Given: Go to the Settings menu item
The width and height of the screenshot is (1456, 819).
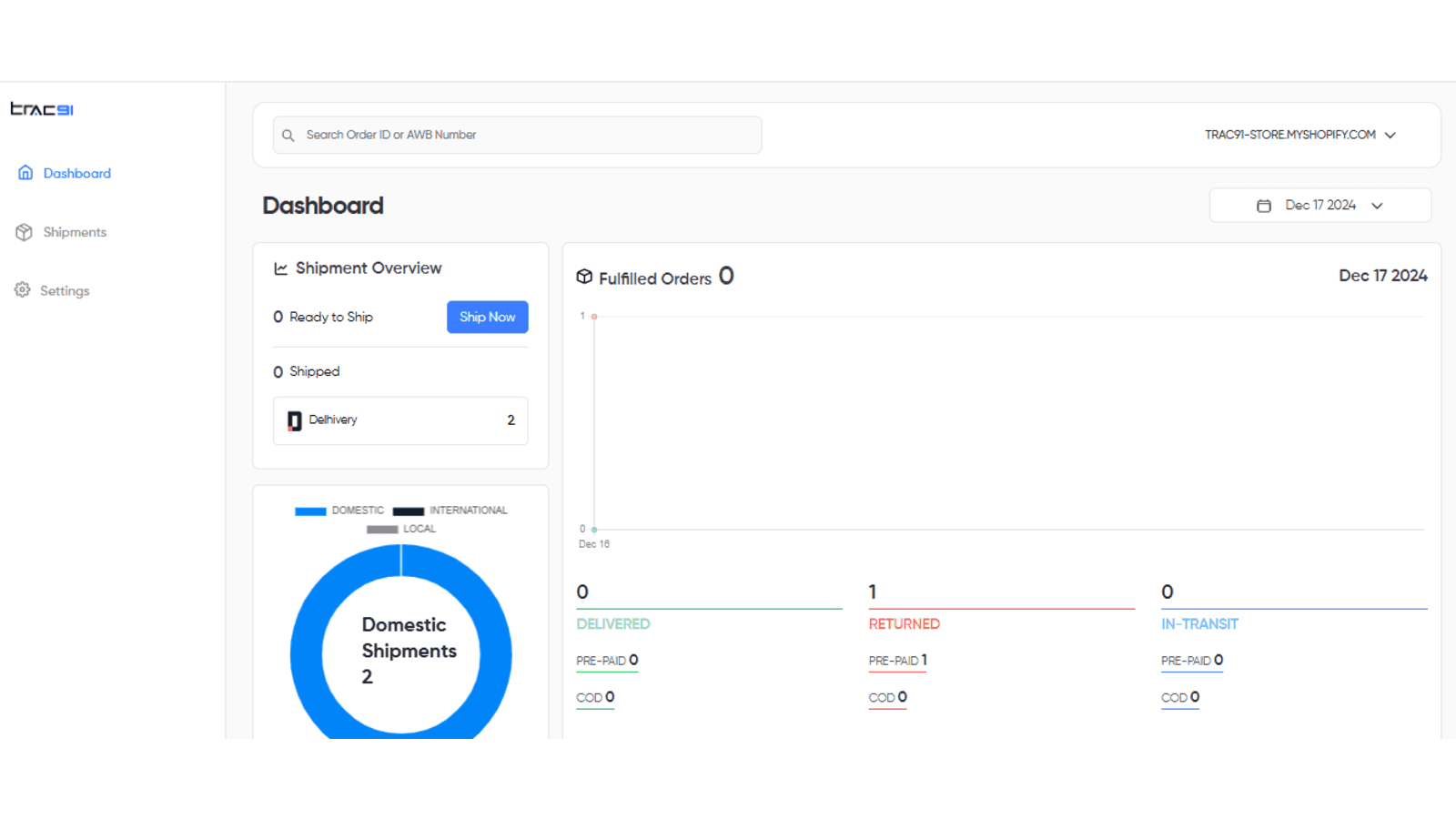Looking at the screenshot, I should pyautogui.click(x=65, y=291).
